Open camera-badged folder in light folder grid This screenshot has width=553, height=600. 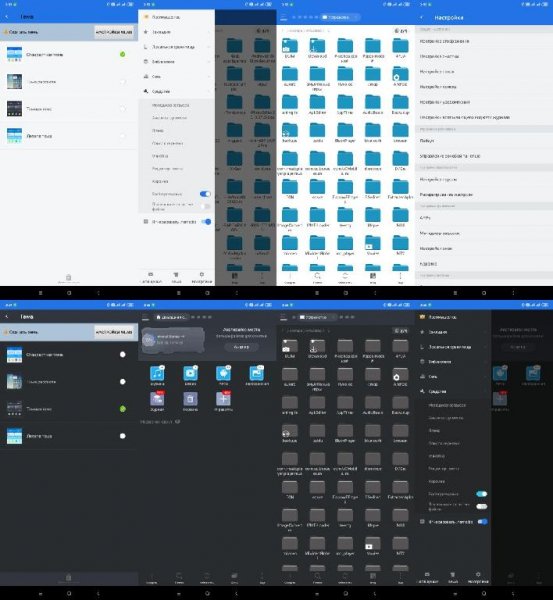pyautogui.click(x=290, y=46)
